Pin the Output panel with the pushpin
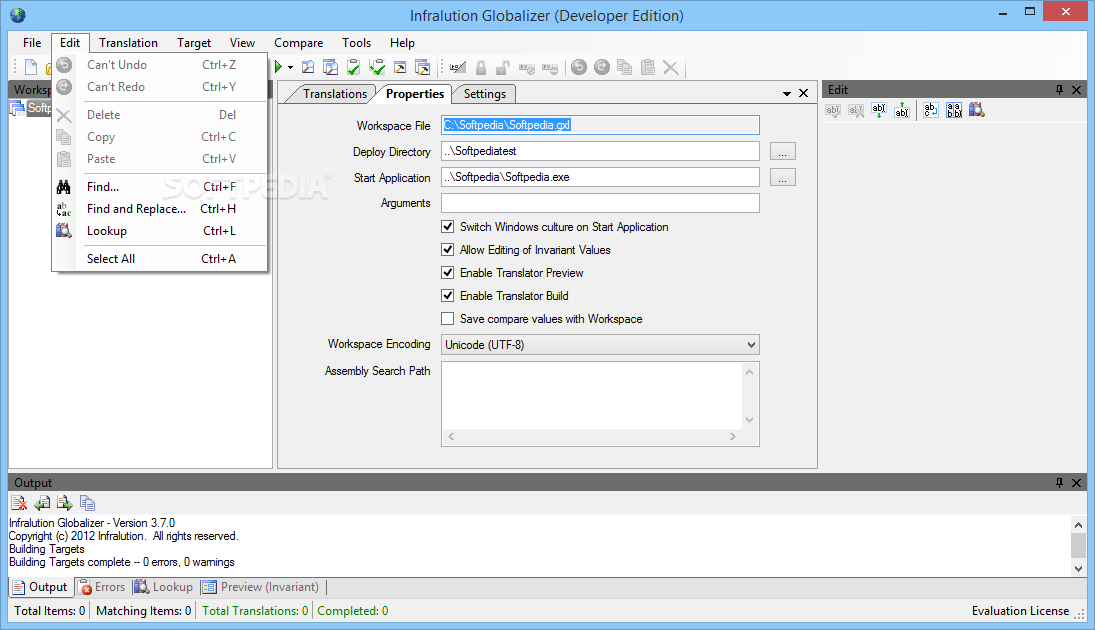Viewport: 1095px width, 630px height. click(1059, 483)
